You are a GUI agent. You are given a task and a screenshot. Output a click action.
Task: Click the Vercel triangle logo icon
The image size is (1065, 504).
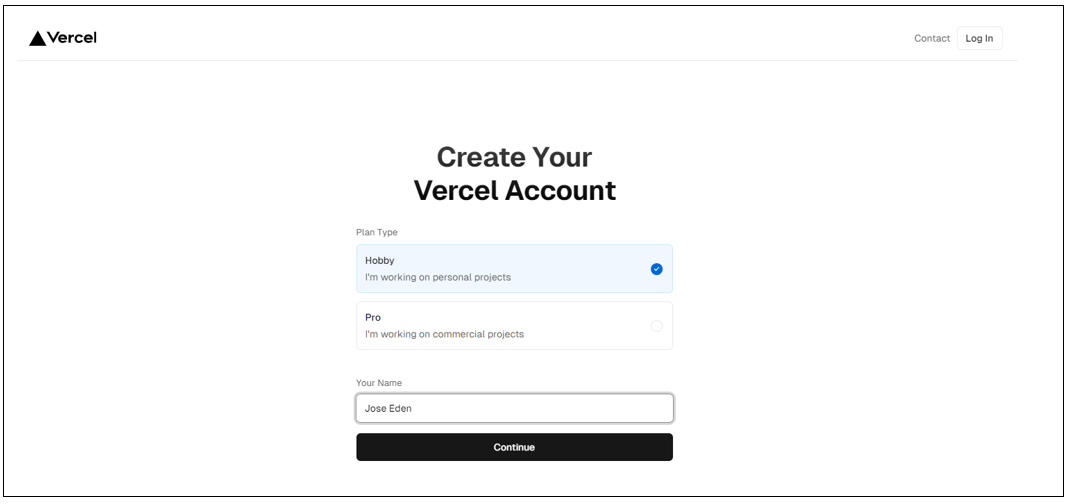[x=37, y=39]
